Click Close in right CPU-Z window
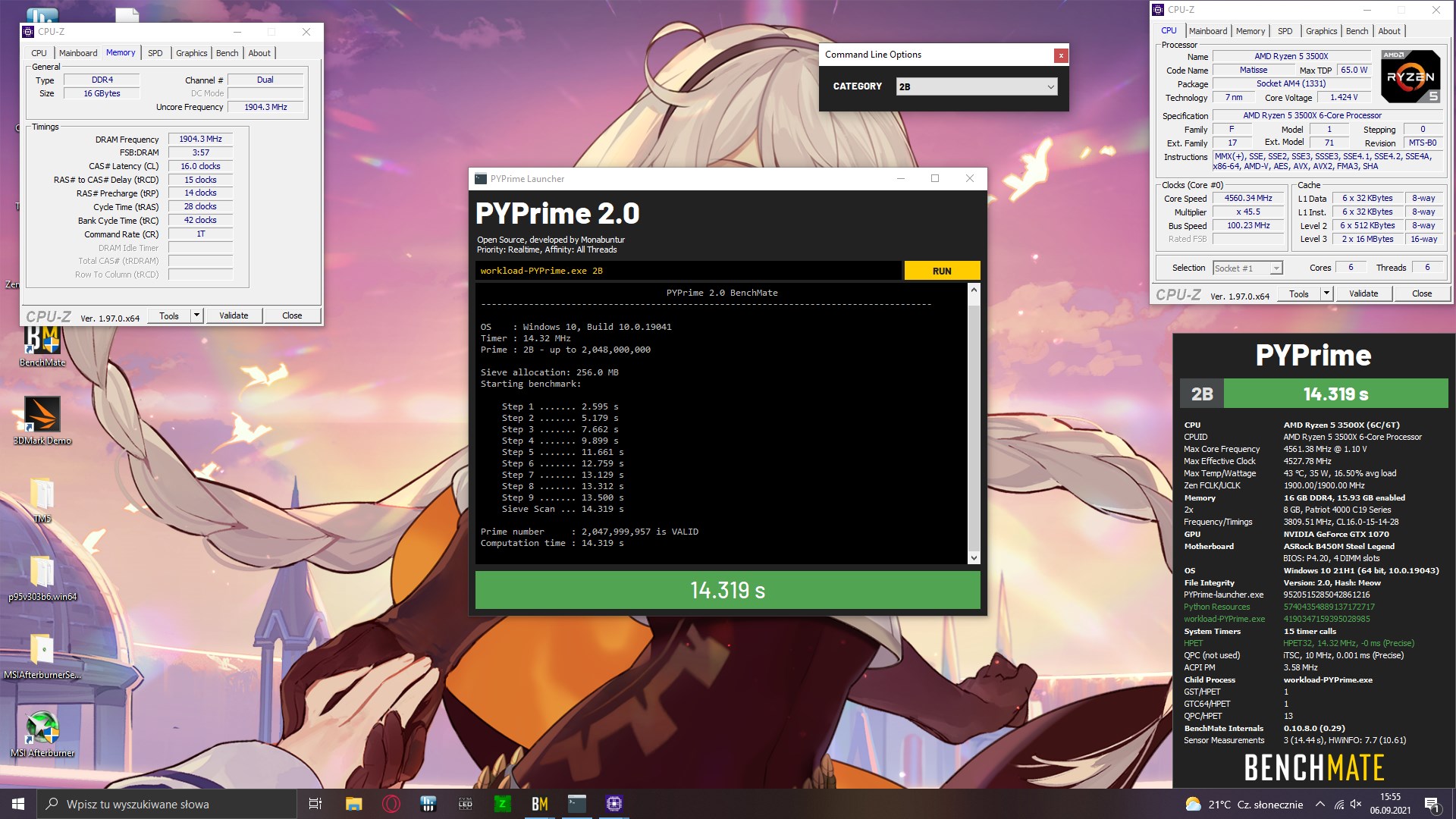Screen dimensions: 1456x819 pyautogui.click(x=1422, y=293)
